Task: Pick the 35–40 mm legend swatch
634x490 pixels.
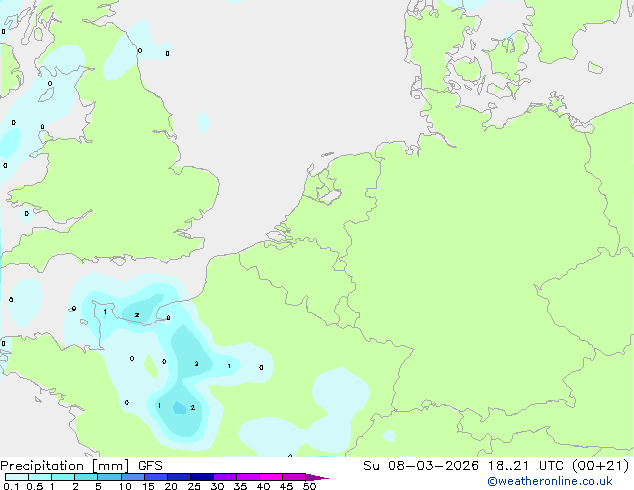Action: coord(248,477)
